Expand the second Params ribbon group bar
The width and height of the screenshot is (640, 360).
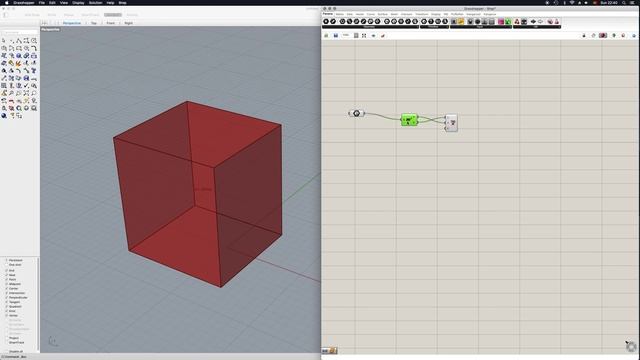(x=434, y=27)
